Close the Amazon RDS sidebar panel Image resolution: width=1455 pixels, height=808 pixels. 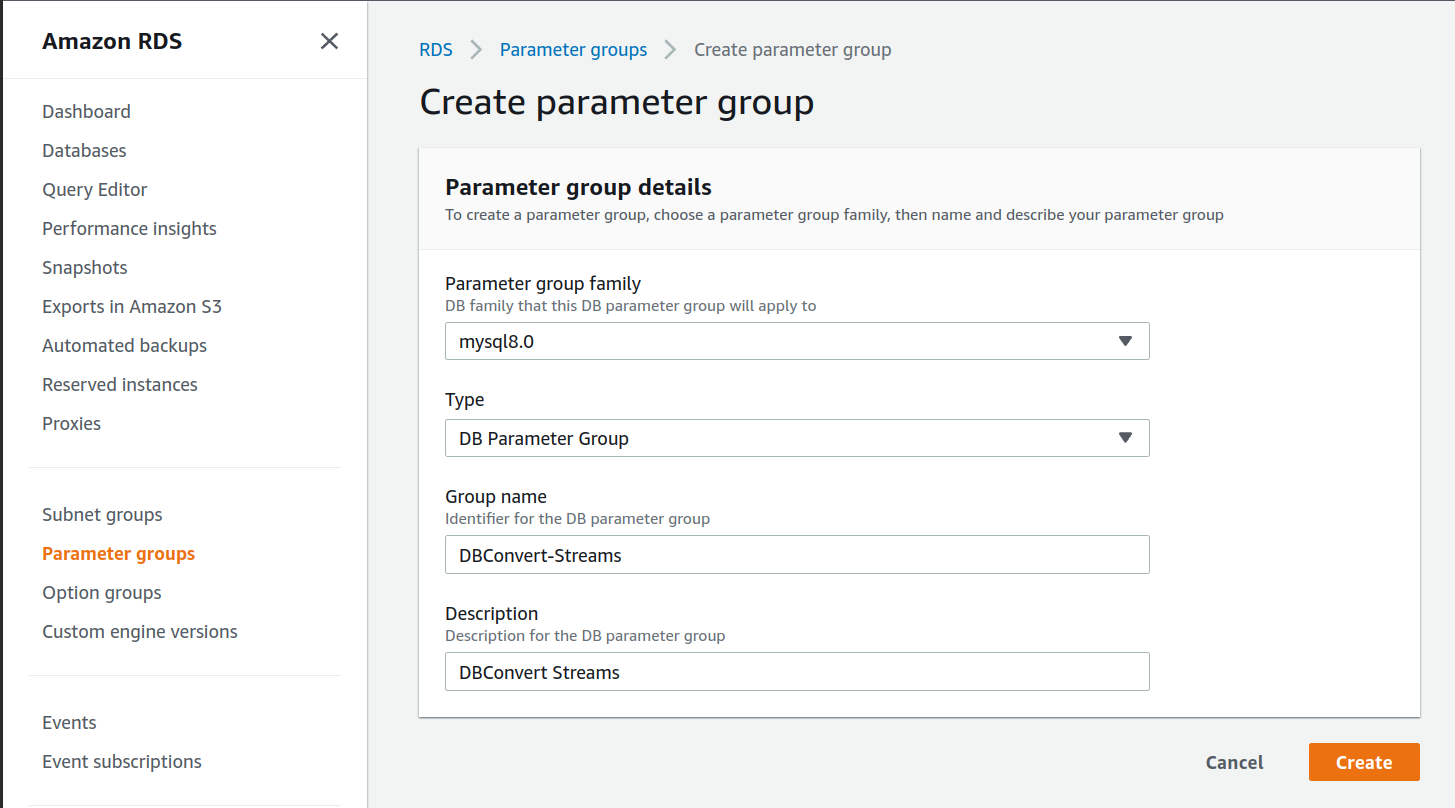(x=329, y=41)
